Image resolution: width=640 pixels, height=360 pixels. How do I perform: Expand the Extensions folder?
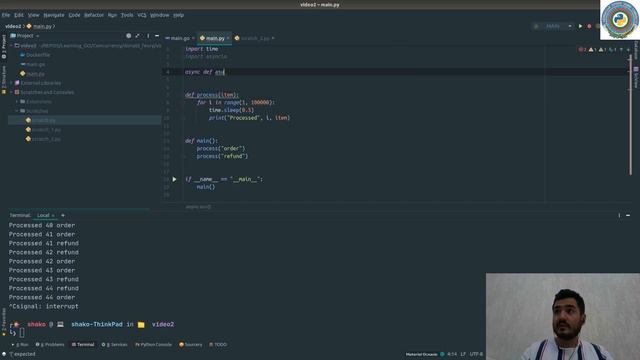[17, 101]
